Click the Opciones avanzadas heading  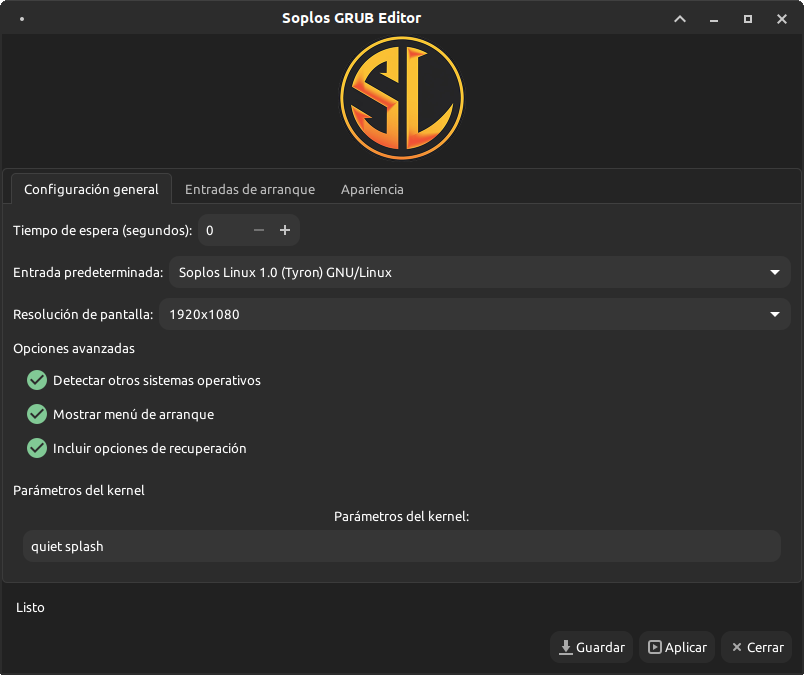click(x=74, y=349)
